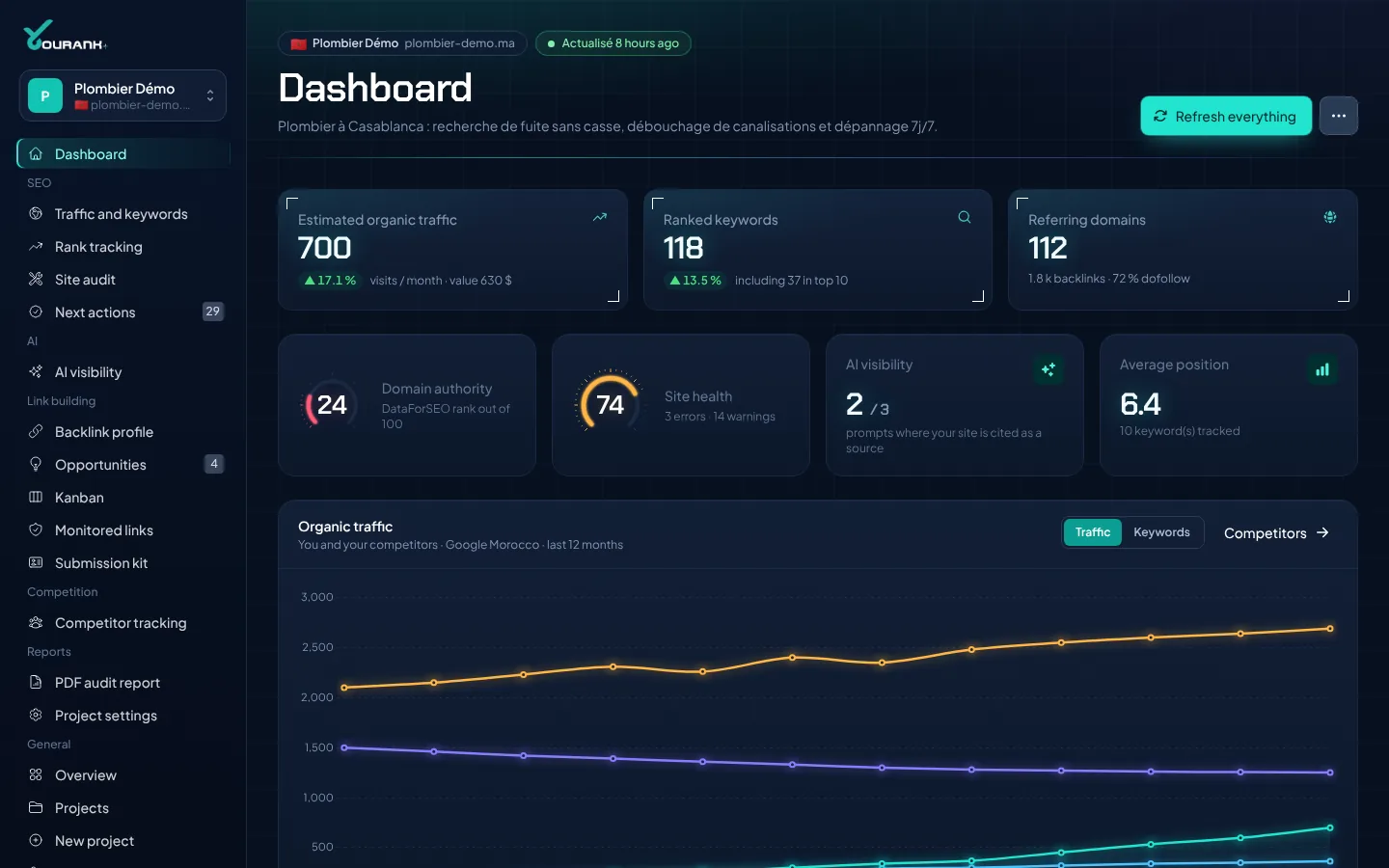Click the 29 badge beside Next actions
Viewport: 1389px width, 868px height.
pyautogui.click(x=213, y=312)
